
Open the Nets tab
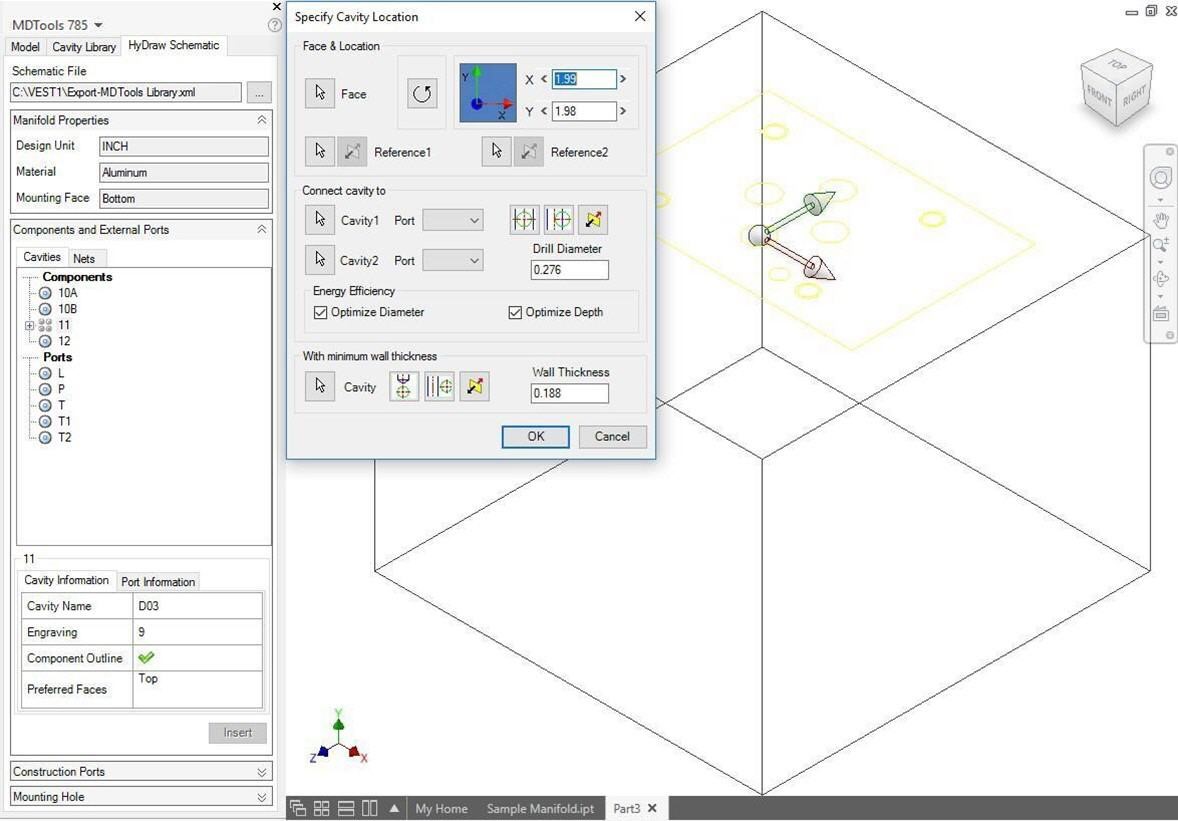[84, 258]
